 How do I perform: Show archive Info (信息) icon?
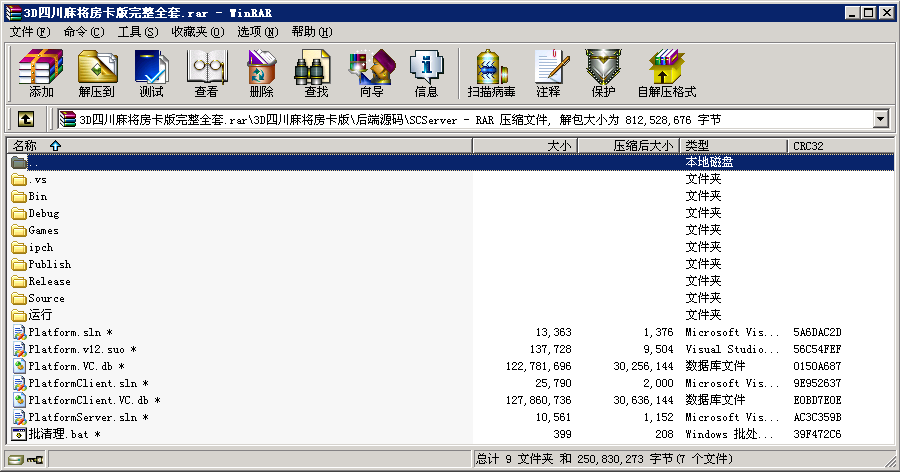pyautogui.click(x=426, y=74)
